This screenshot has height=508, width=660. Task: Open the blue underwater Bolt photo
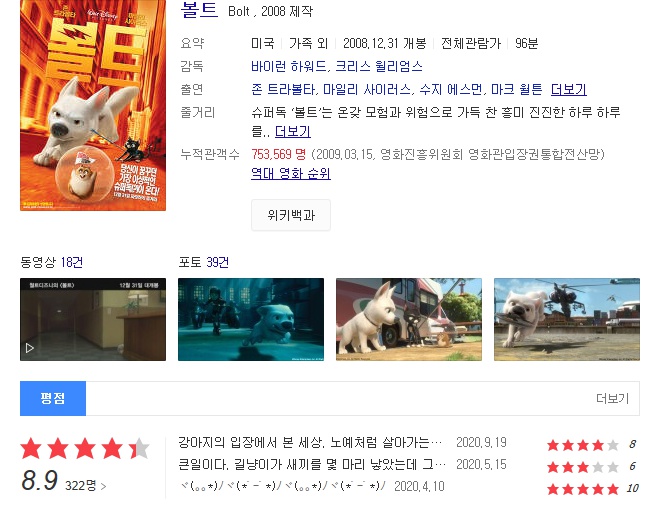coord(251,319)
